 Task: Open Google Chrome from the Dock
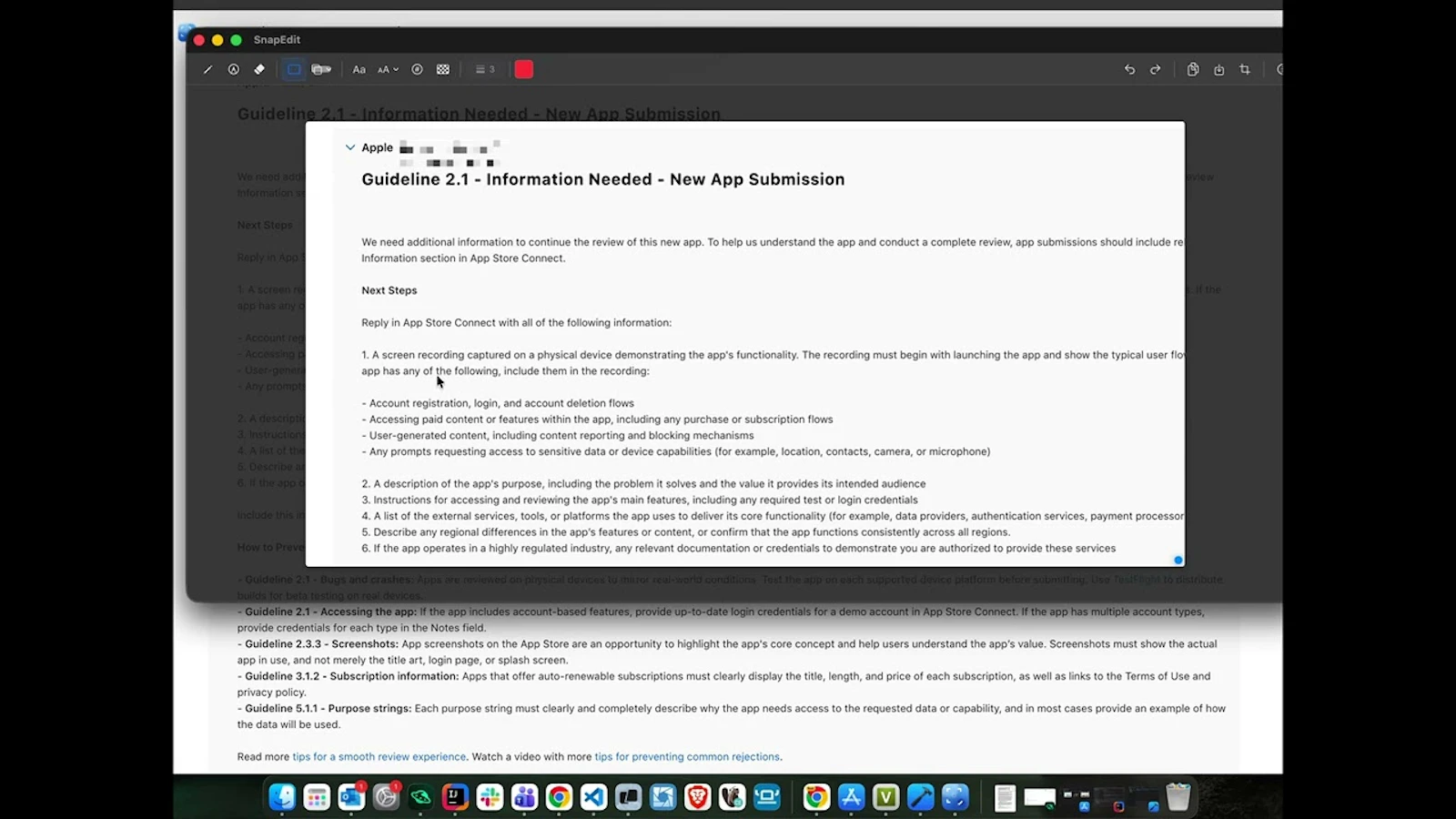(x=559, y=797)
